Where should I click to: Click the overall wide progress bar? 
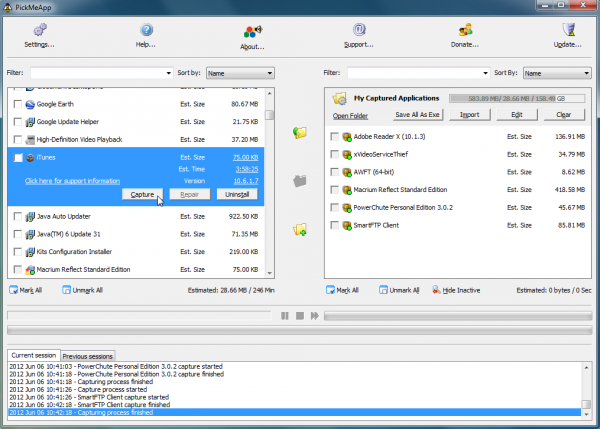click(300, 330)
